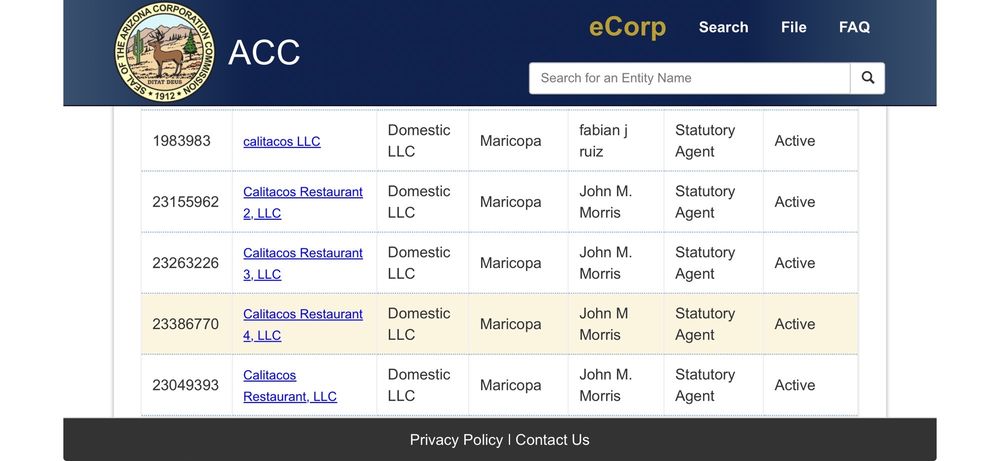Click the Contact Us footer link
This screenshot has width=1000, height=461.
552,440
